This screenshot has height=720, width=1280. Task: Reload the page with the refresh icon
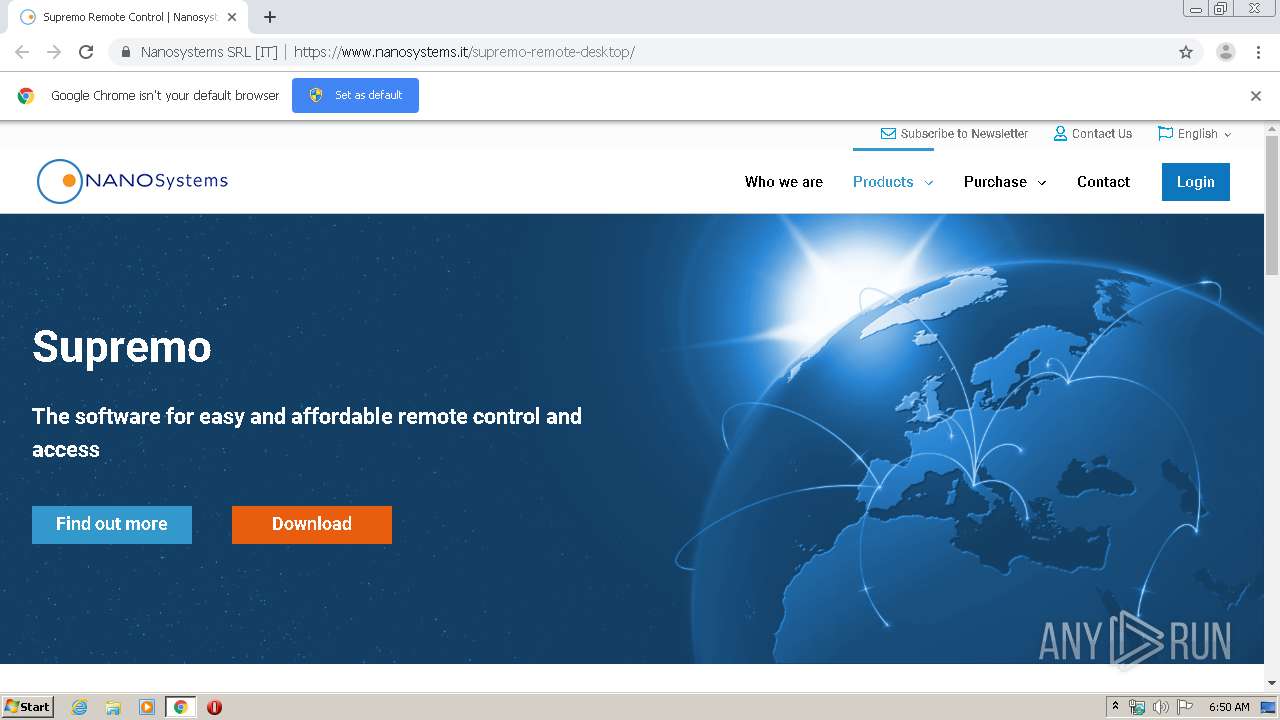(86, 52)
